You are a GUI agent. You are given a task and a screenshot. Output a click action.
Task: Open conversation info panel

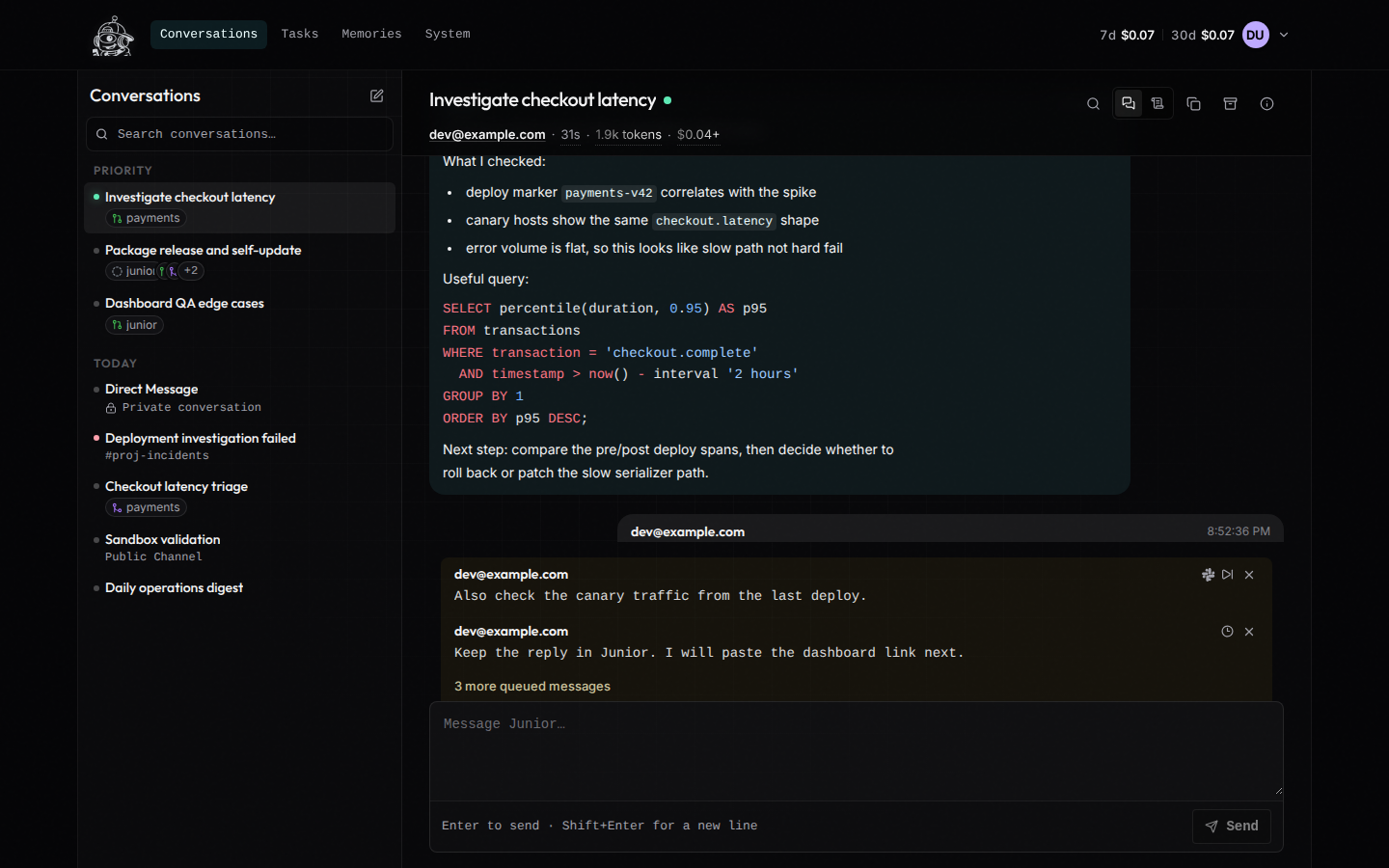(x=1266, y=104)
